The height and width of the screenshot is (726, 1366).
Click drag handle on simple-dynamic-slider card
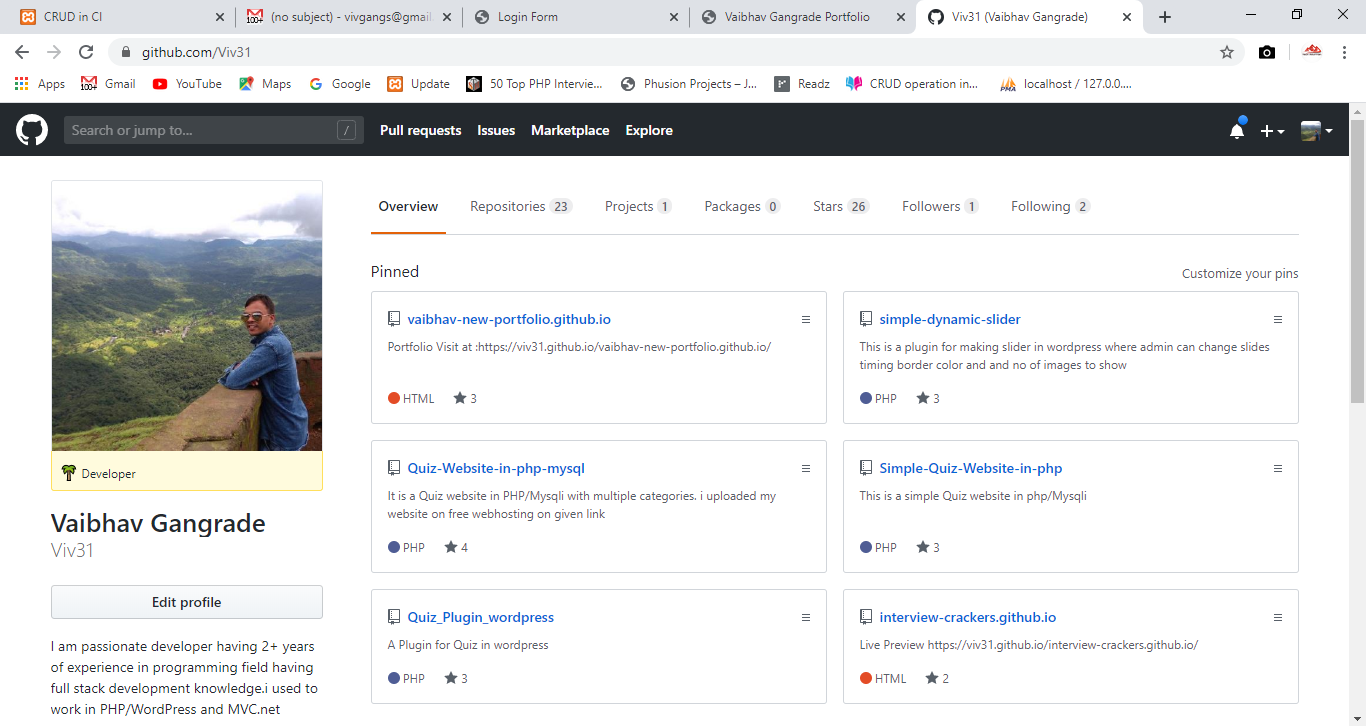[x=1277, y=320]
